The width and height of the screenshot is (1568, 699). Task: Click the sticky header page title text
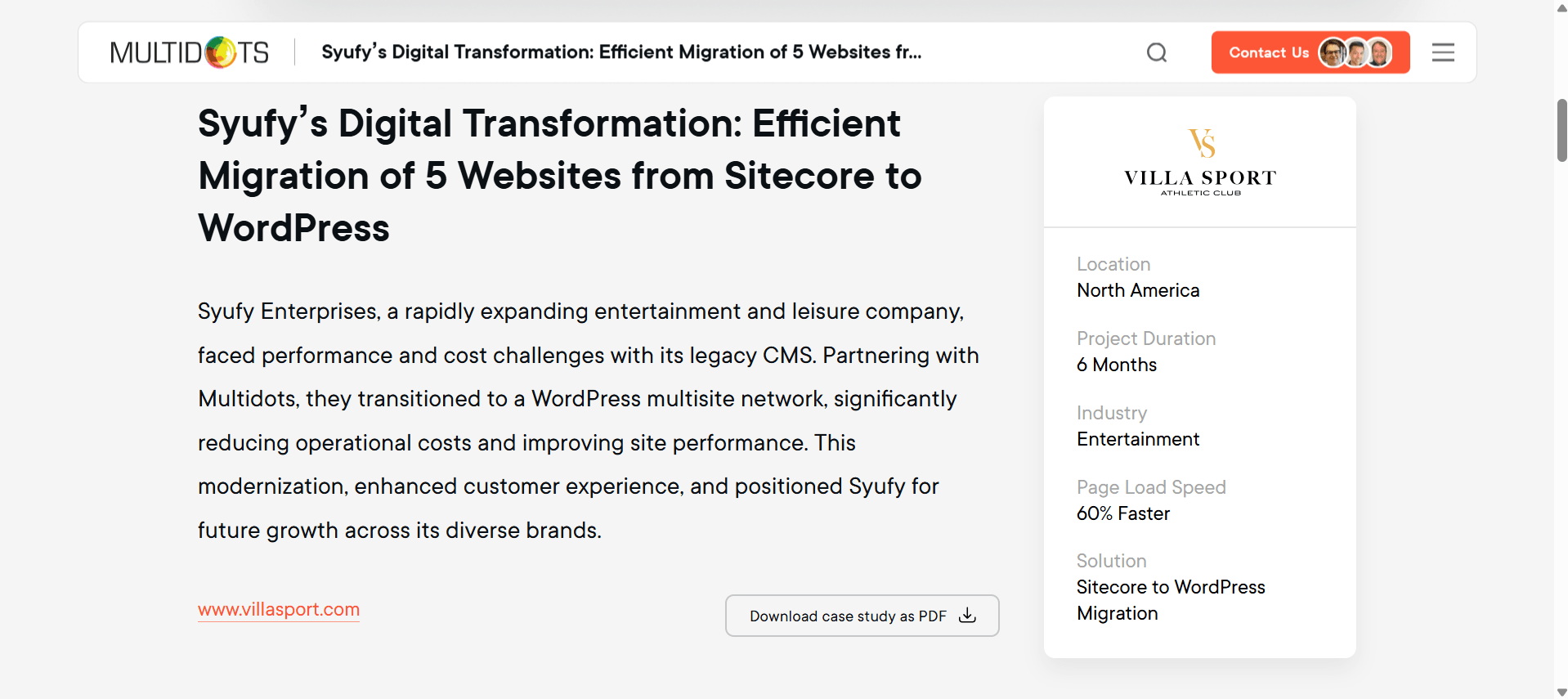tap(621, 52)
